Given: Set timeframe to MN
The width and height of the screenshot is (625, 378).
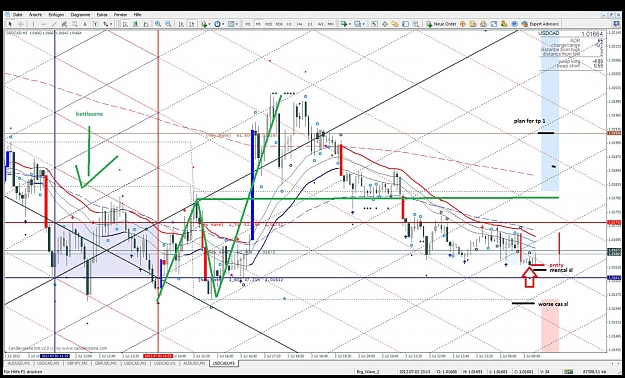Looking at the screenshot, I should click(331, 24).
